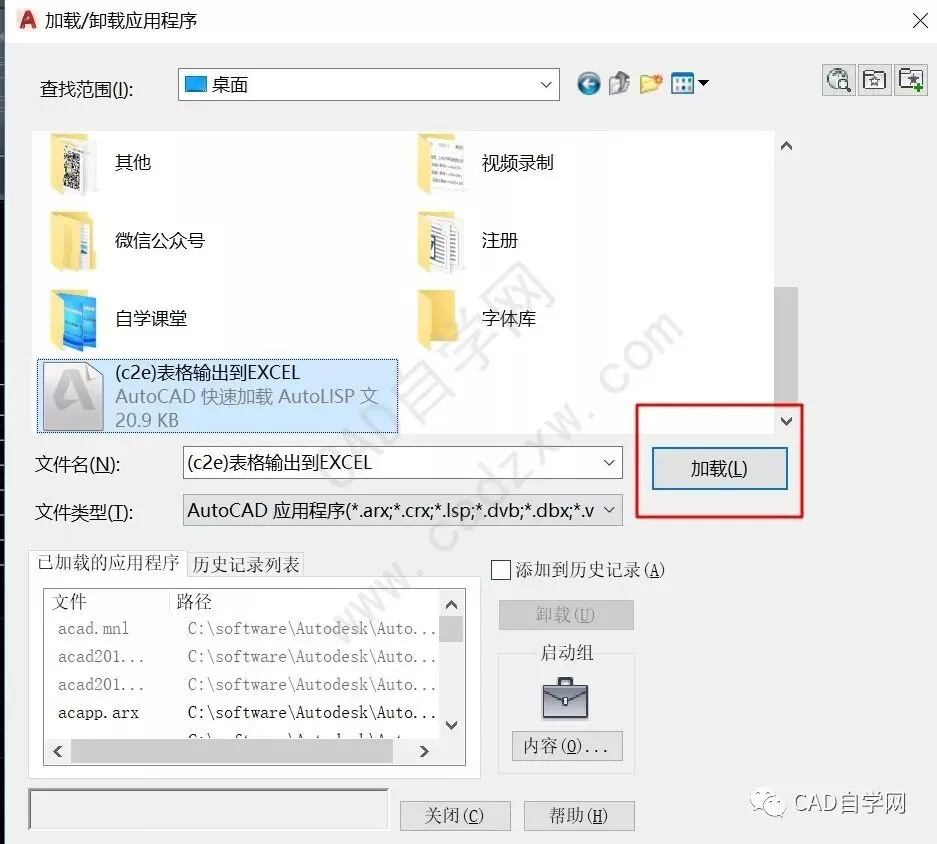
Task: Go up one folder level icon
Action: coord(620,83)
